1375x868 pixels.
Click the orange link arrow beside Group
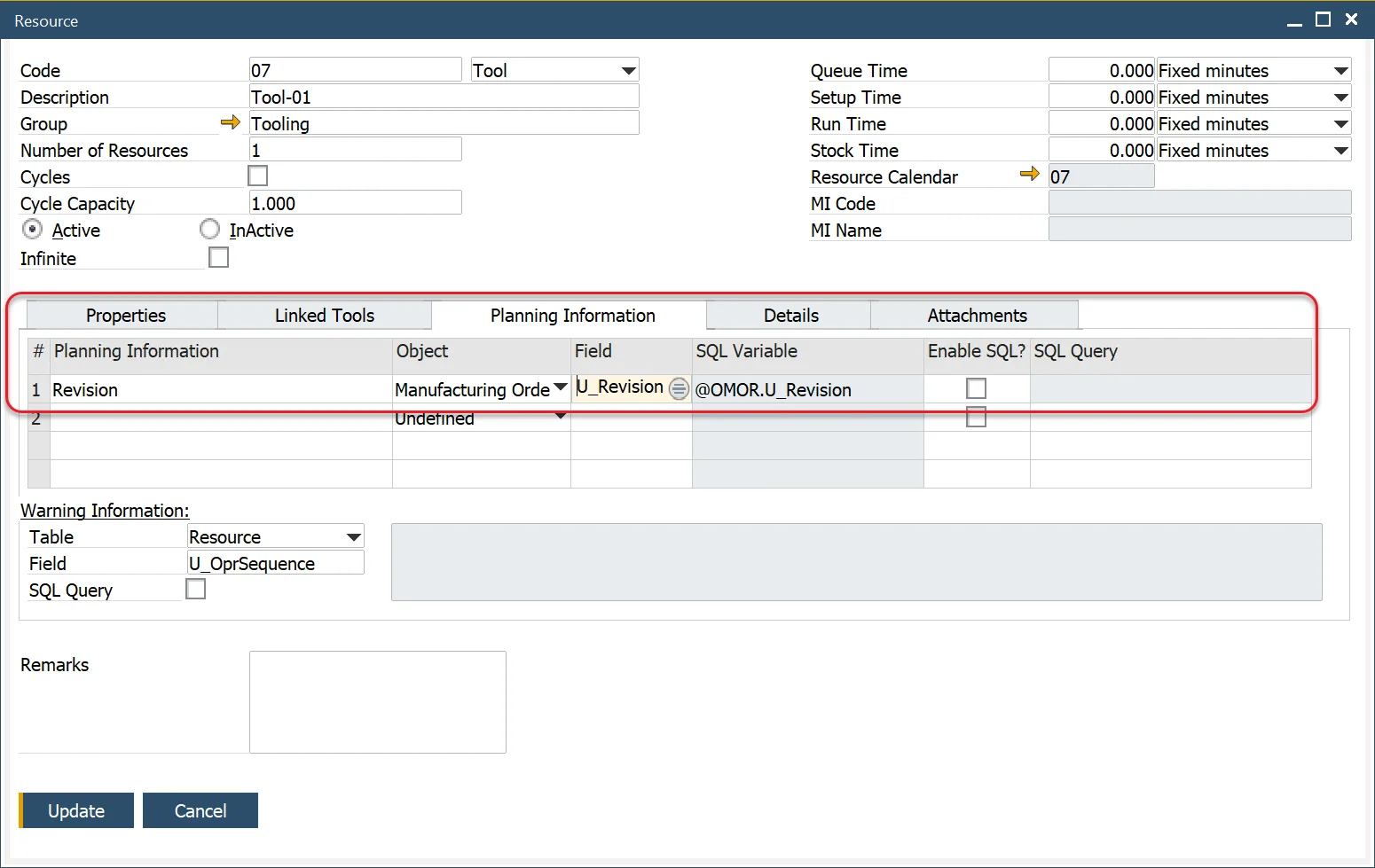[231, 122]
